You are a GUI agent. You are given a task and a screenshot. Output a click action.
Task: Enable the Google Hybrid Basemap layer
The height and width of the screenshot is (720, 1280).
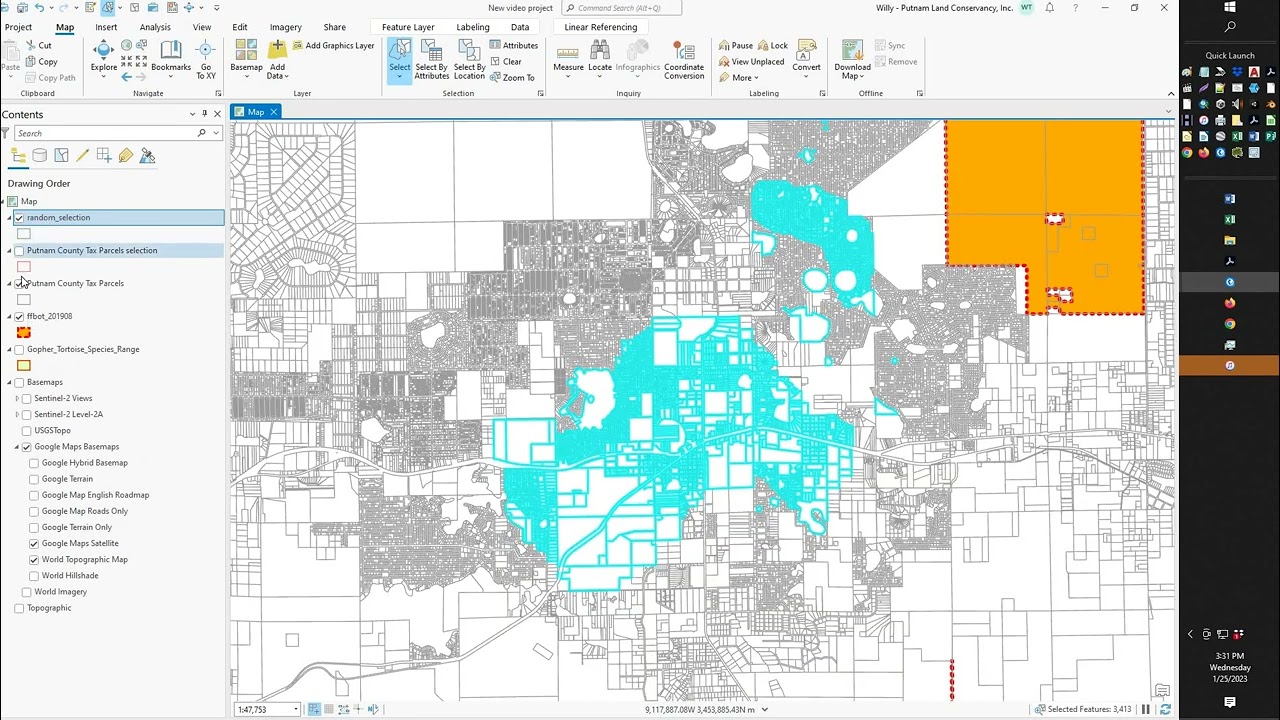click(x=34, y=463)
